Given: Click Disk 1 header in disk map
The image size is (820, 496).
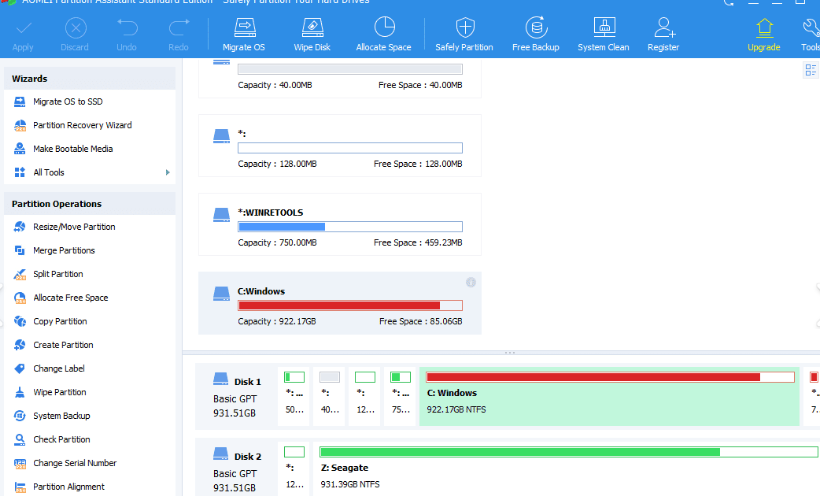Looking at the screenshot, I should point(236,396).
